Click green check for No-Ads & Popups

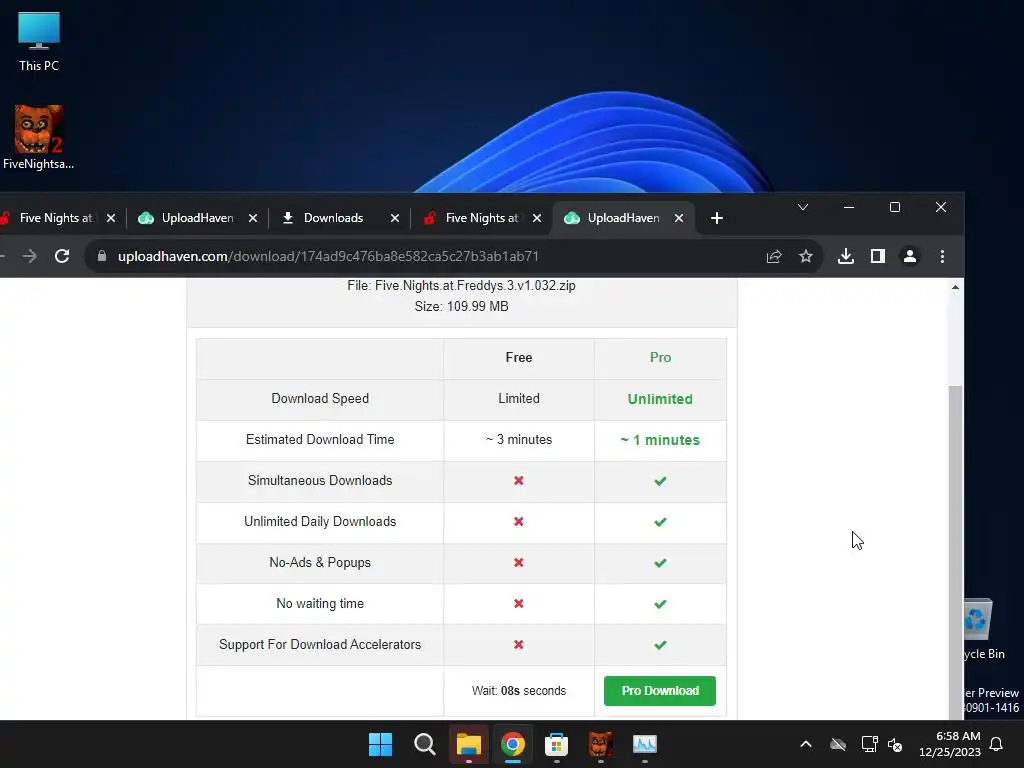coord(660,563)
